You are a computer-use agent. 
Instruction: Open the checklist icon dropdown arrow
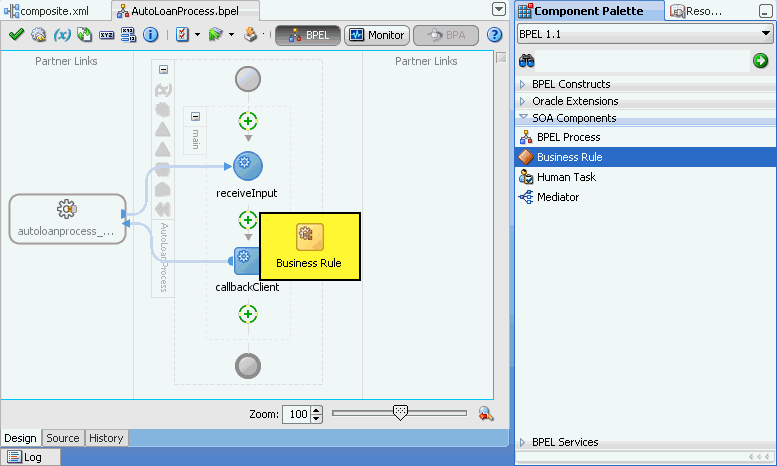click(x=197, y=35)
